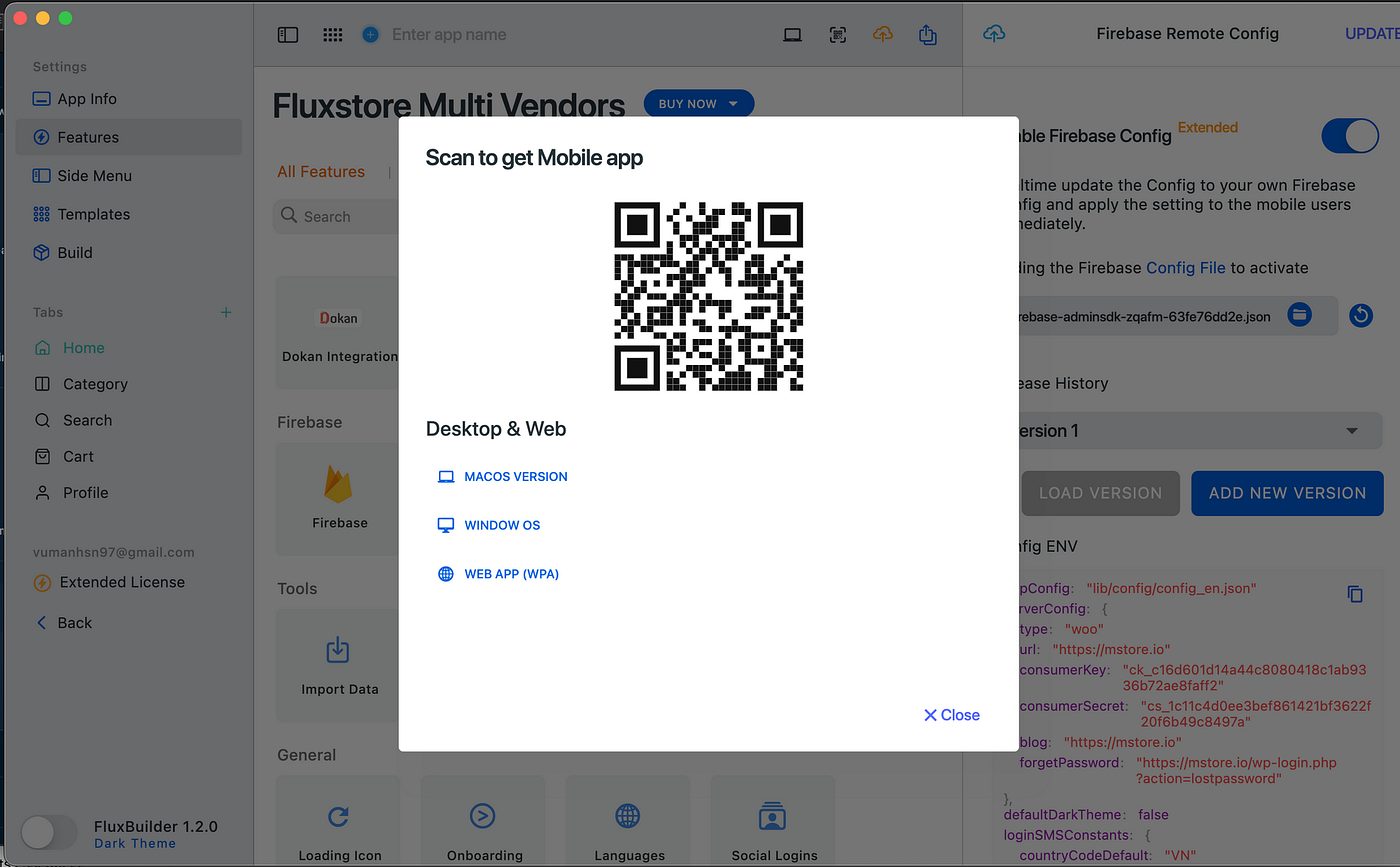The width and height of the screenshot is (1400, 867).
Task: Click the WINDOW OS link
Action: [489, 525]
